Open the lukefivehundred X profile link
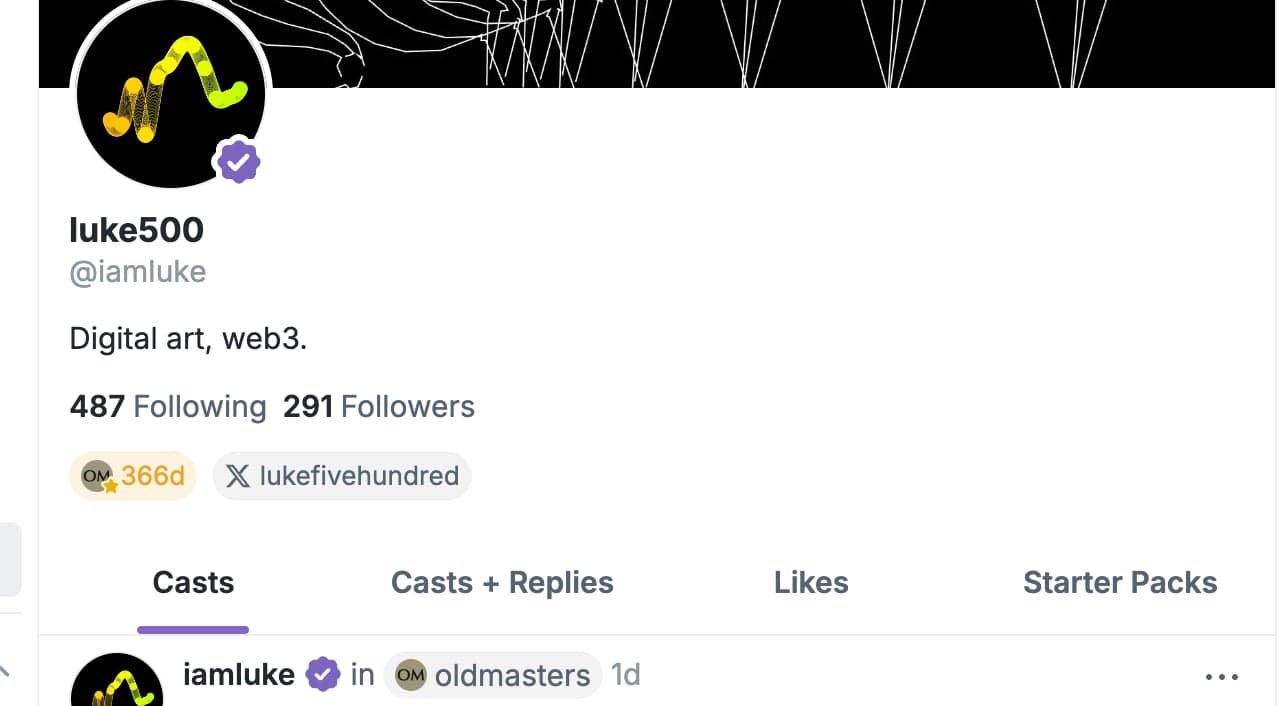 358,476
